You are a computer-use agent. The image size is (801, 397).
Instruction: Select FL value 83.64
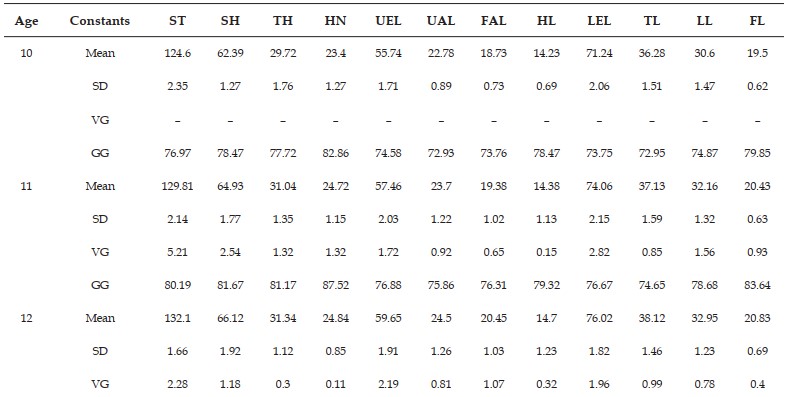(757, 285)
